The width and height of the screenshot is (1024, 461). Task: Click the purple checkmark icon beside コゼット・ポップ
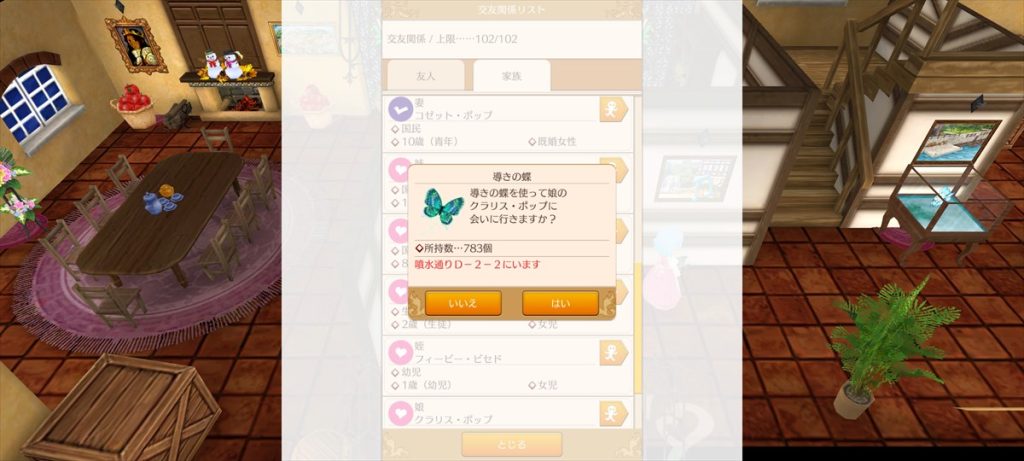[400, 109]
